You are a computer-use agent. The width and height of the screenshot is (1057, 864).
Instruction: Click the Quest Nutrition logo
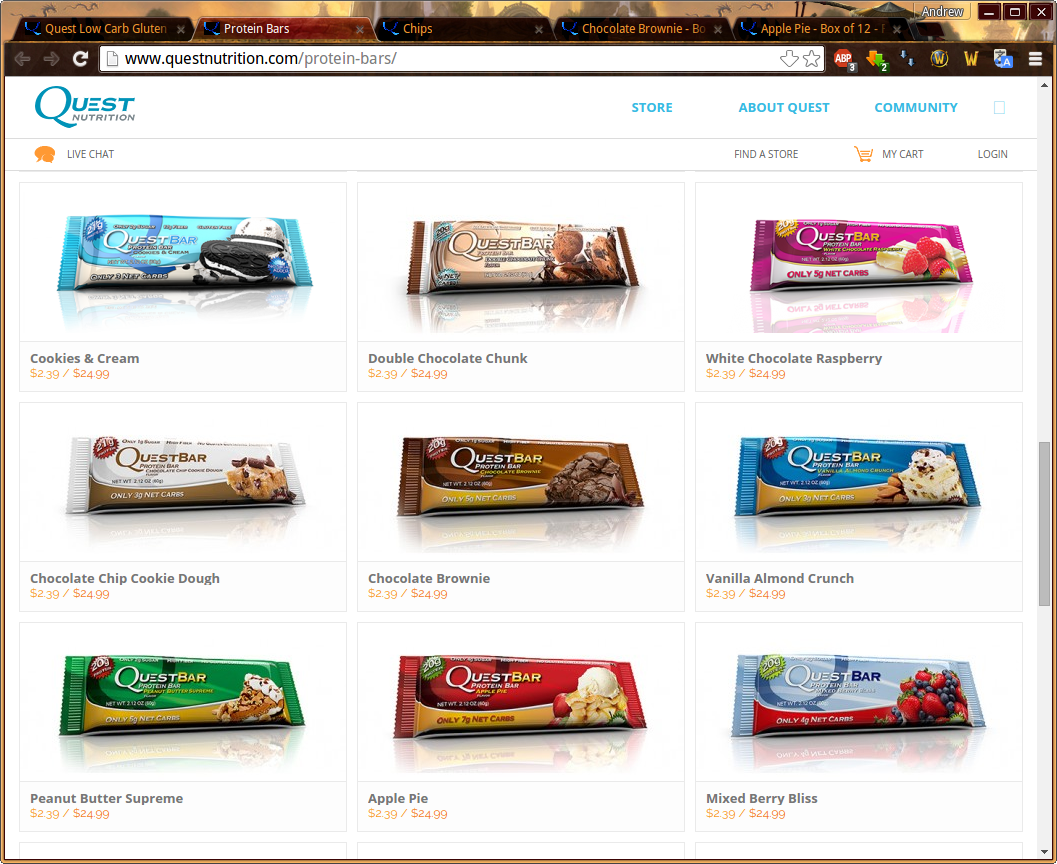85,107
